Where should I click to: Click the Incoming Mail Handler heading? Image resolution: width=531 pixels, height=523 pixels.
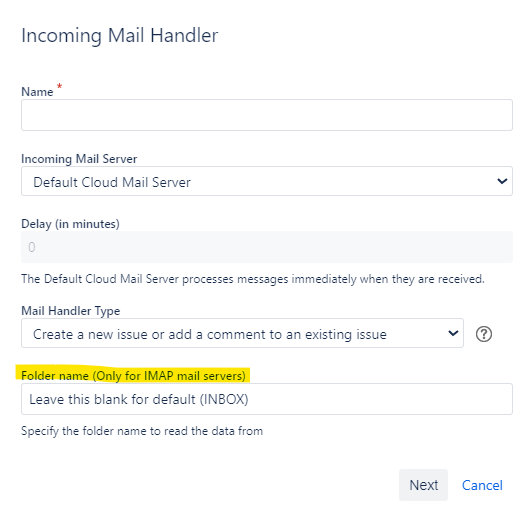(x=120, y=36)
